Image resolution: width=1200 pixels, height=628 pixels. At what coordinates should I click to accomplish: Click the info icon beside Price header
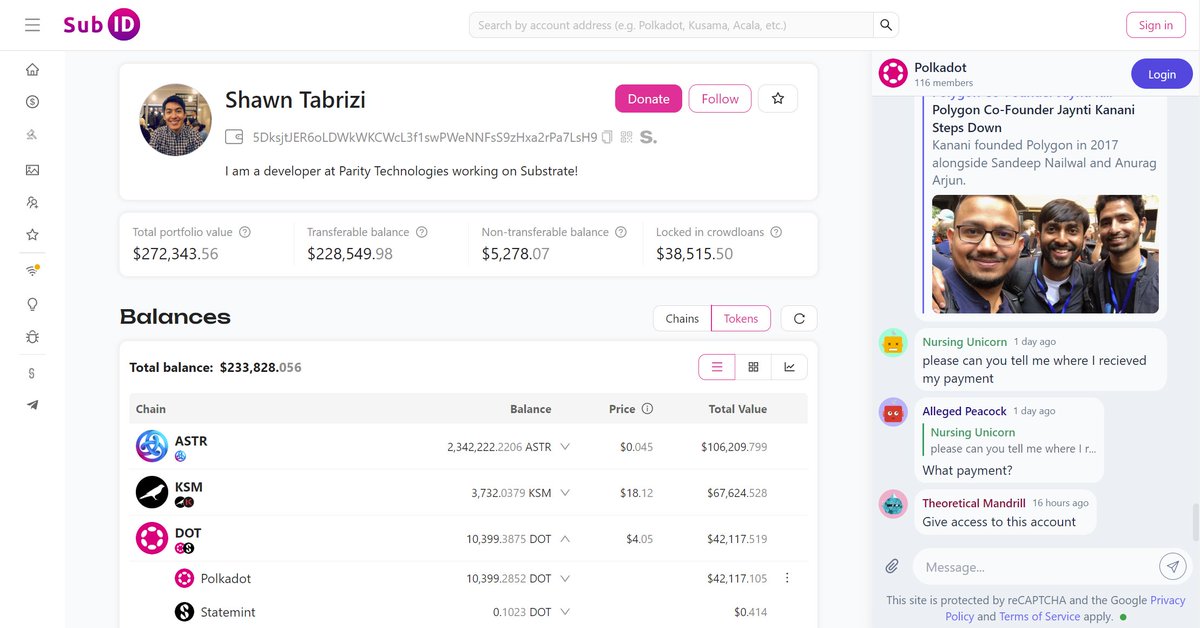(647, 409)
